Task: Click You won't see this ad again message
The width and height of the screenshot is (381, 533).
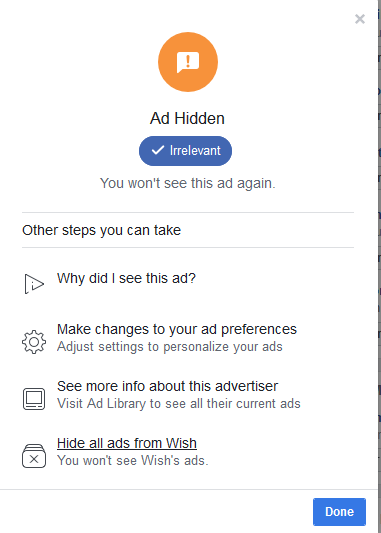Action: pos(188,183)
